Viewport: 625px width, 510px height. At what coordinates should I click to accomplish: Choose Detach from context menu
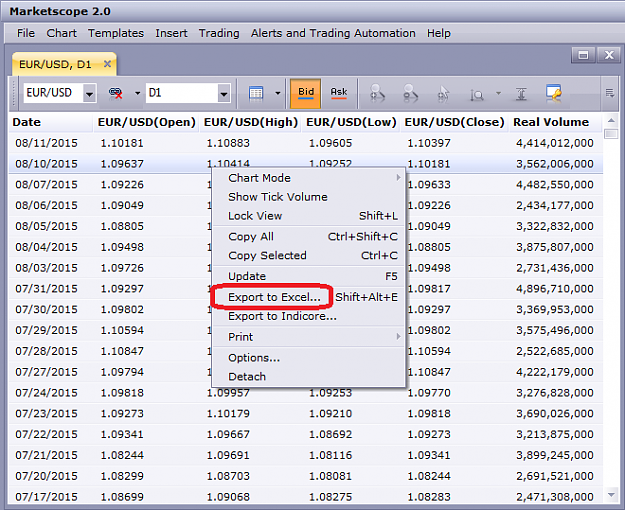[309, 377]
